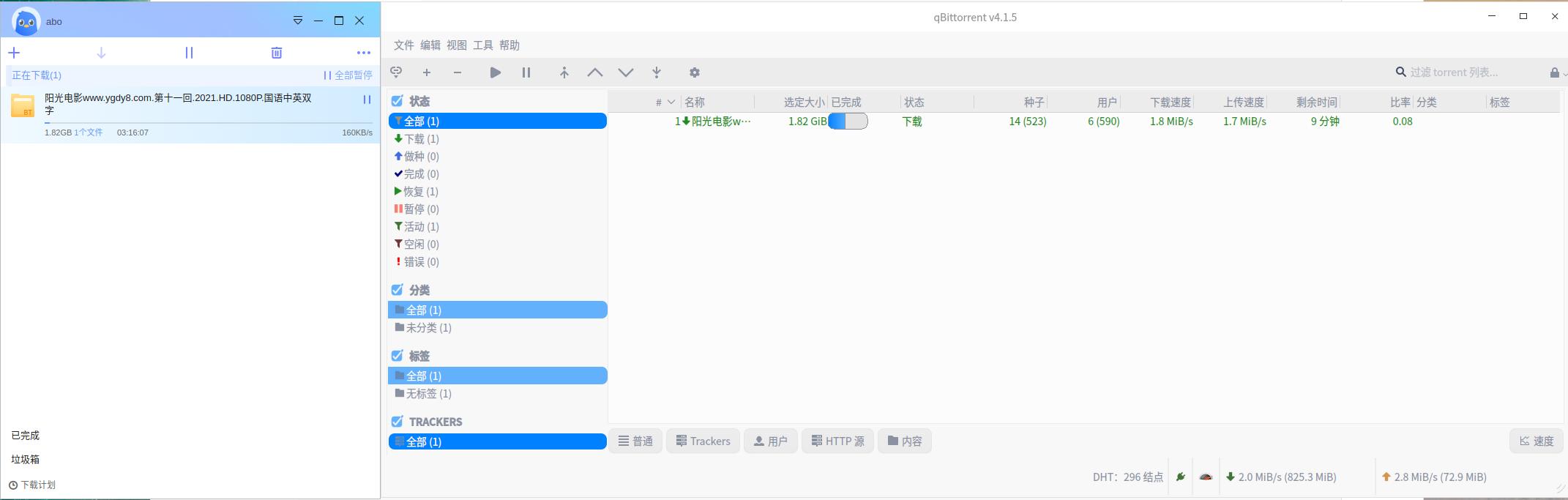Delete task with trash icon in abo
The image size is (1568, 500).
pyautogui.click(x=277, y=53)
